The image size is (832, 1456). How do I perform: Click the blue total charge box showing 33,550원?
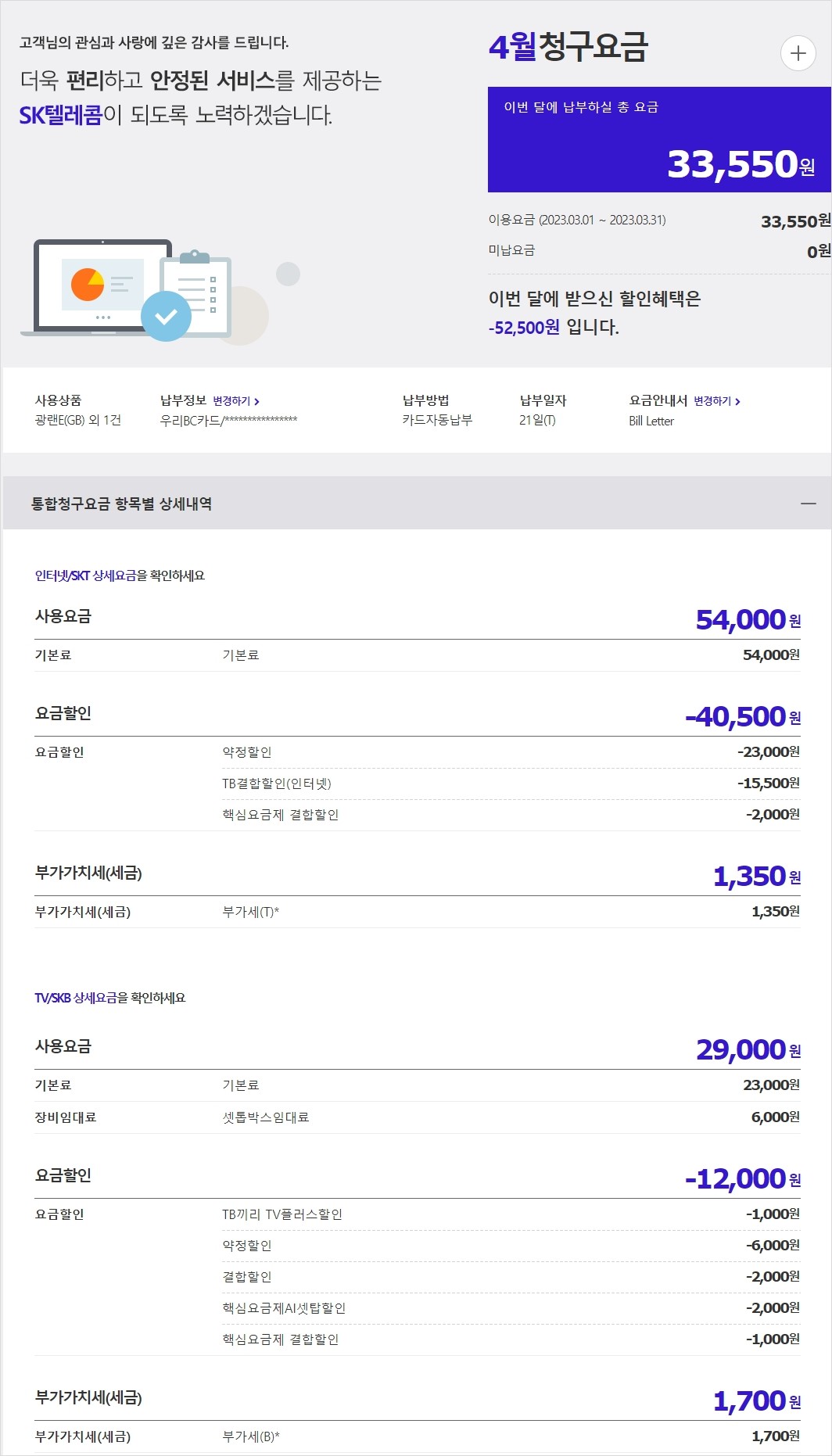[658, 139]
